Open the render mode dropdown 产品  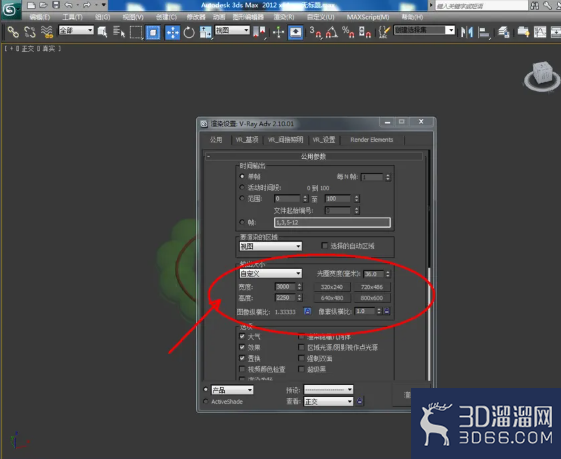click(x=232, y=390)
